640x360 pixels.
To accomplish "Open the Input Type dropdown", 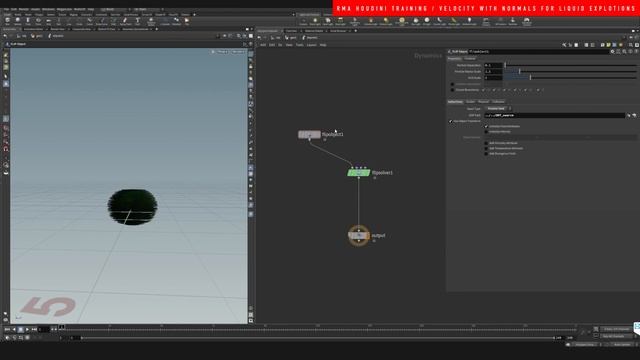I will point(498,109).
